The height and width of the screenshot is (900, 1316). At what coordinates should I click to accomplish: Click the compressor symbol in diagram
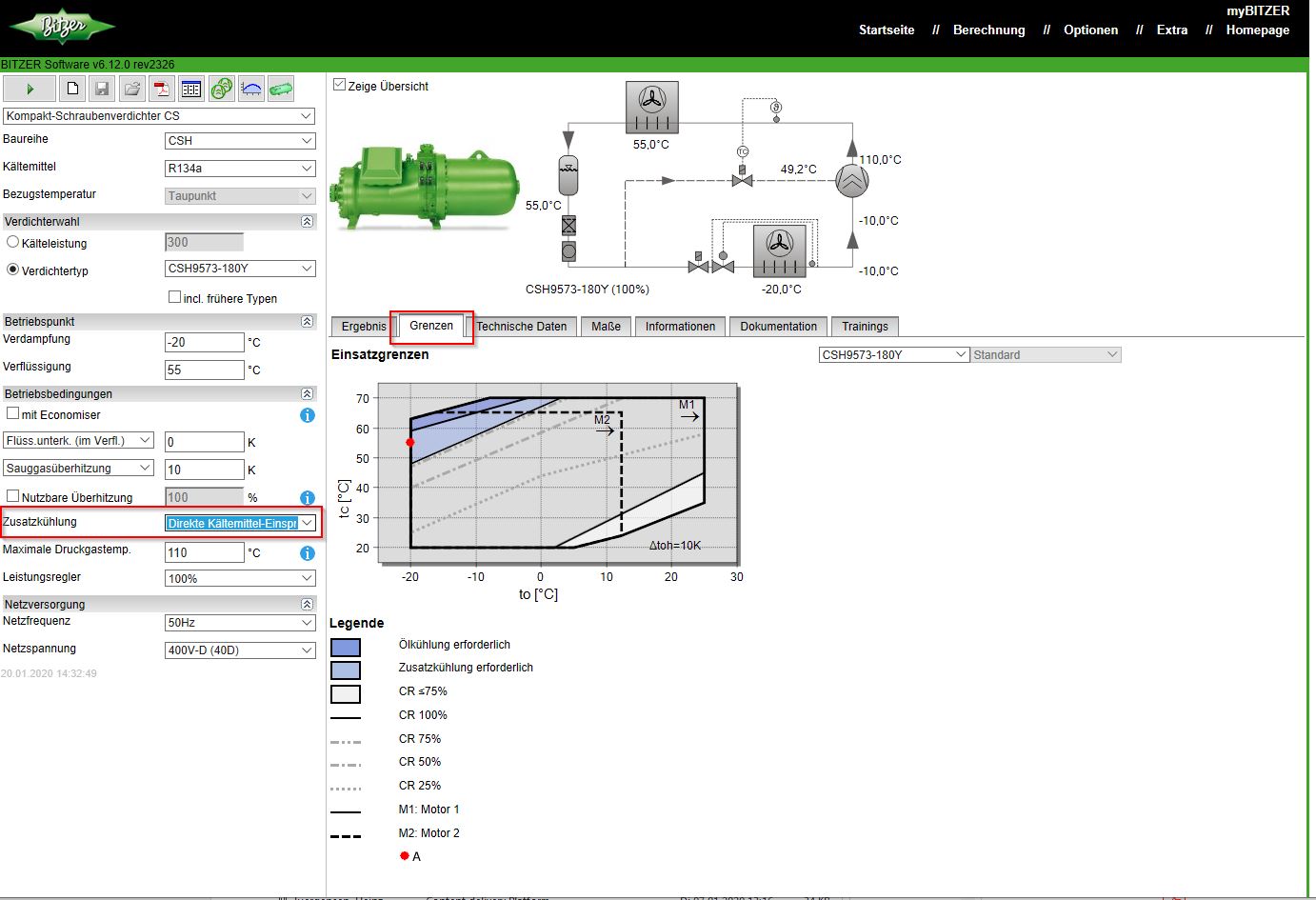pyautogui.click(x=852, y=181)
